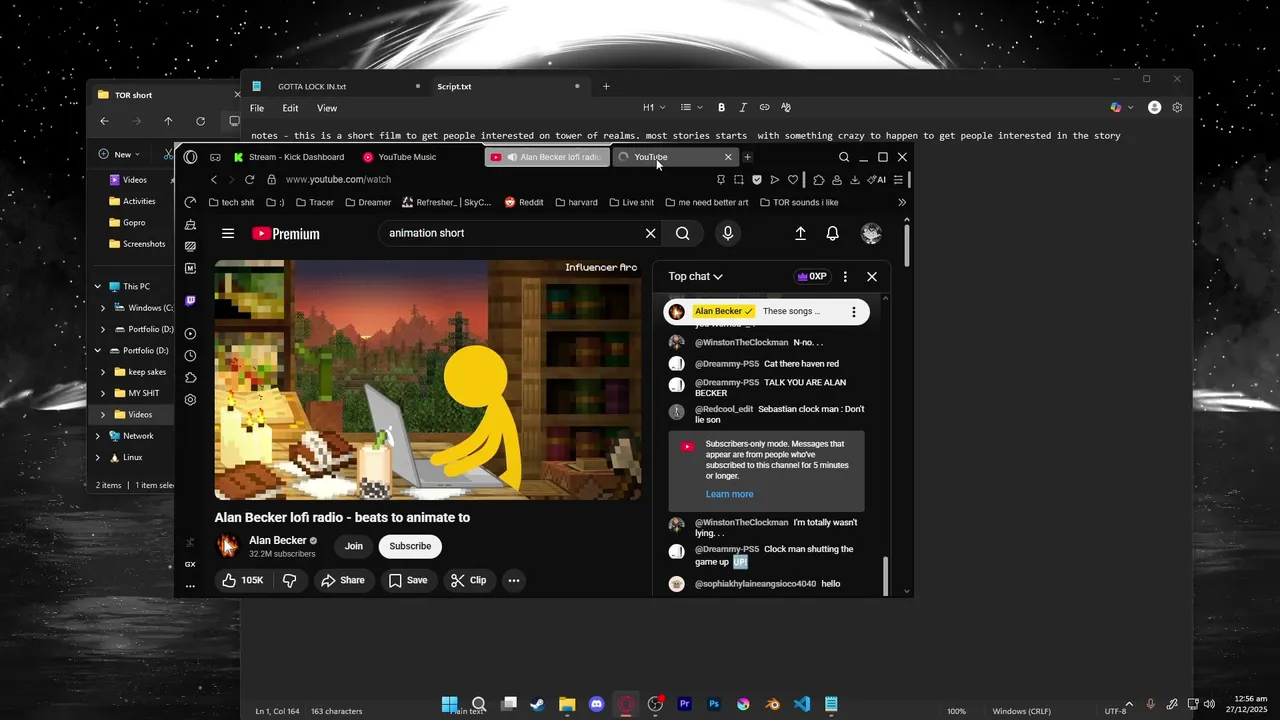Clear the YouTube search text
The height and width of the screenshot is (720, 1280).
pyautogui.click(x=650, y=233)
